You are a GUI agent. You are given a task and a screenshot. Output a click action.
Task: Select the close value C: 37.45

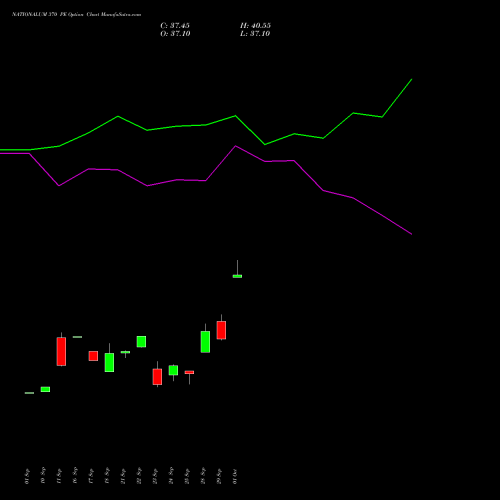(175, 26)
